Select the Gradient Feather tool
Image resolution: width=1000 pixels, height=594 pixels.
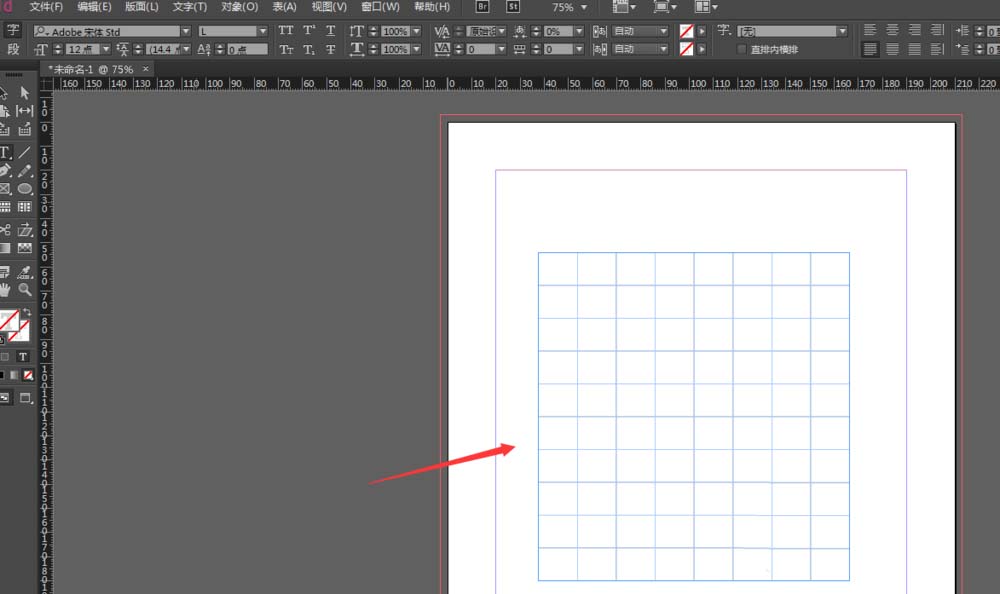click(24, 248)
